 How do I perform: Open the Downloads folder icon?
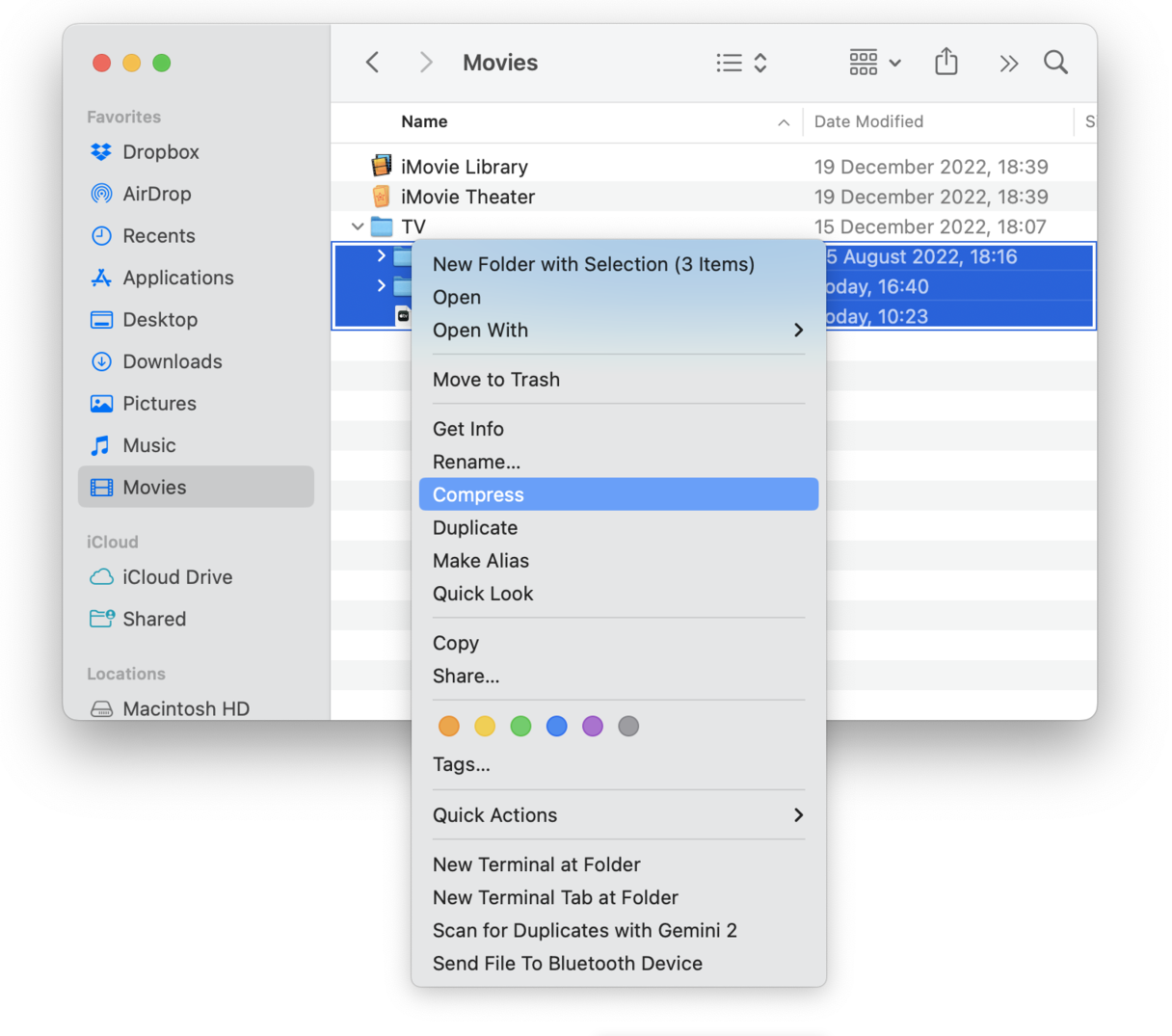point(100,361)
